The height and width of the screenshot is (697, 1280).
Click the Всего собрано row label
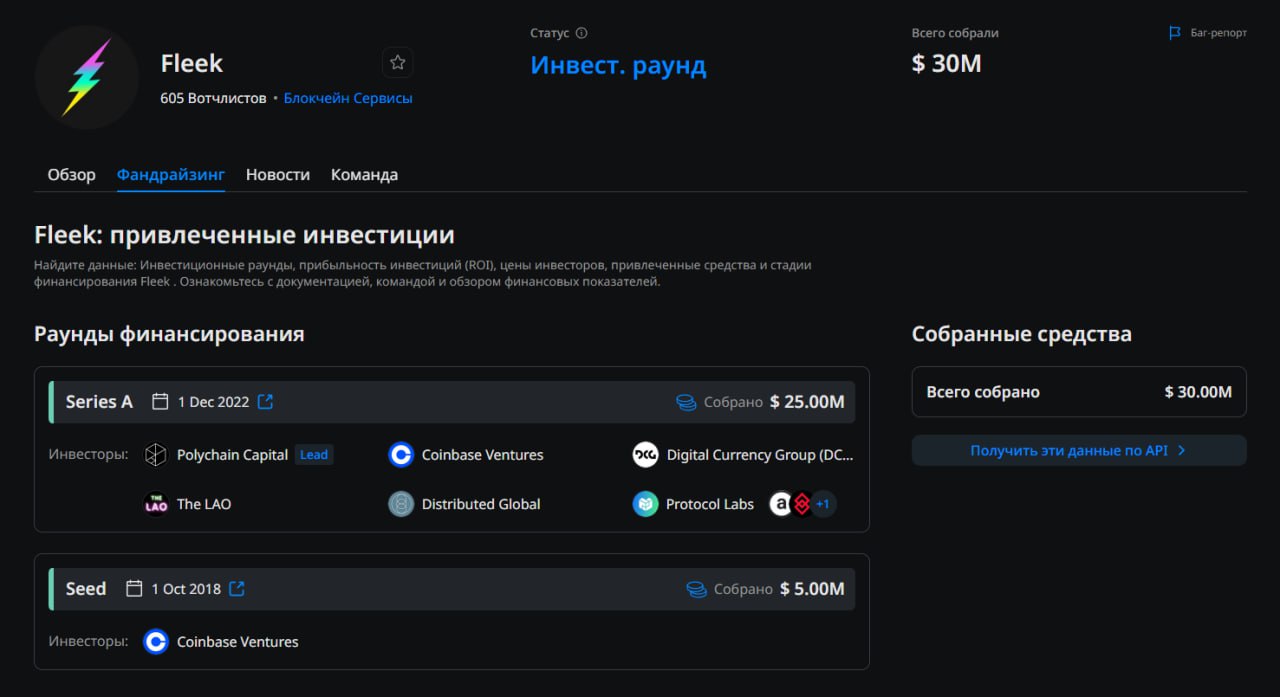983,392
